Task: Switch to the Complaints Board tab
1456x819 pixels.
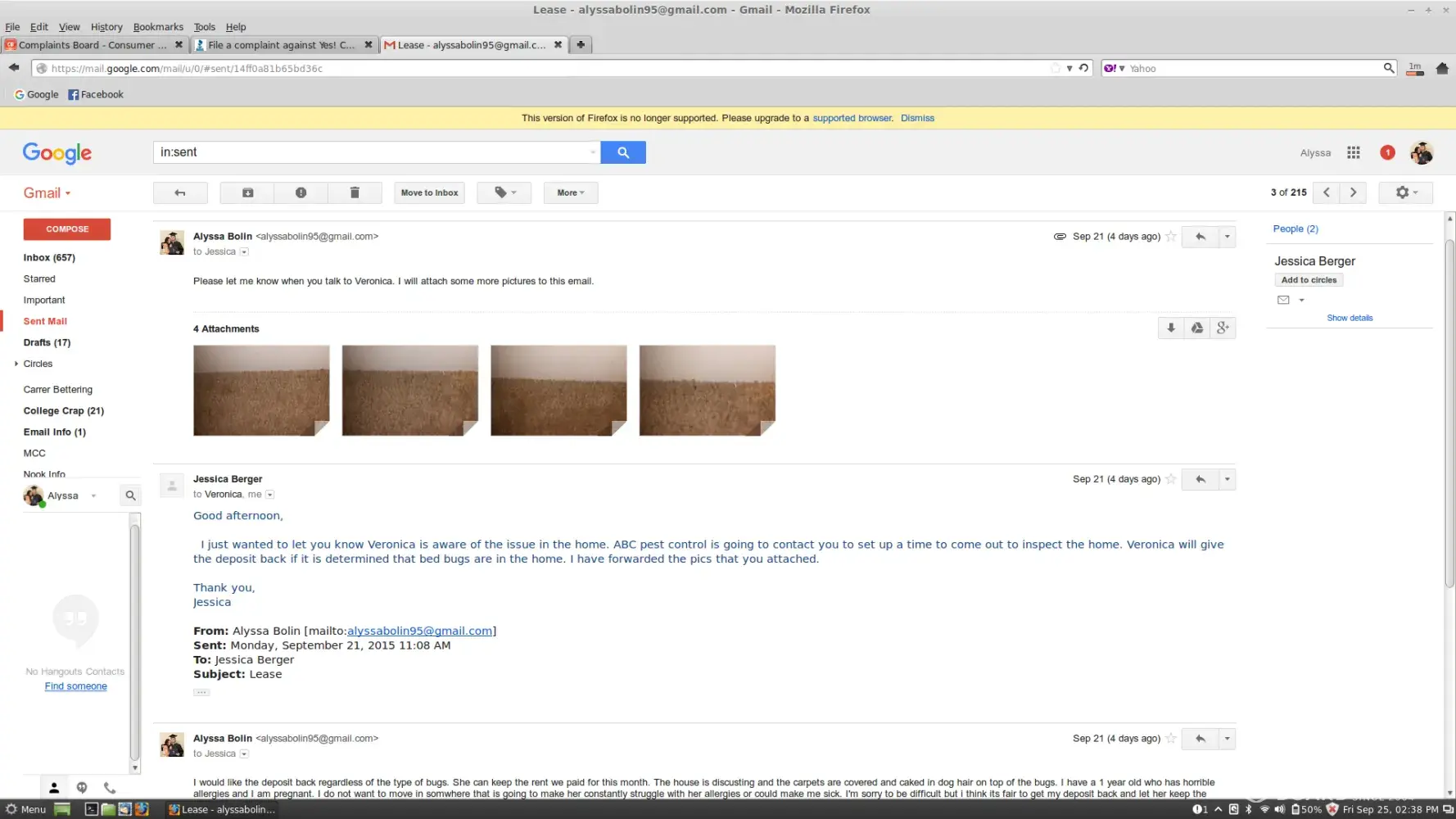Action: [94, 45]
